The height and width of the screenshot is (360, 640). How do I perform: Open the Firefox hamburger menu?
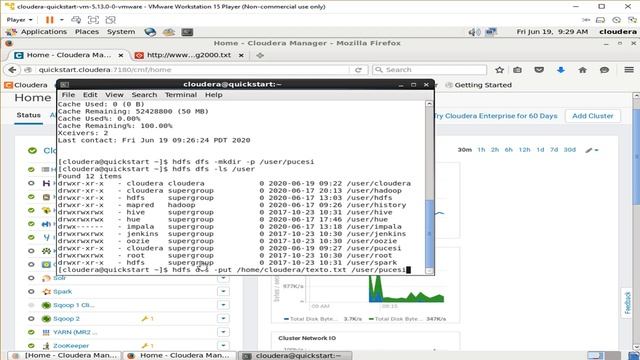tap(629, 70)
